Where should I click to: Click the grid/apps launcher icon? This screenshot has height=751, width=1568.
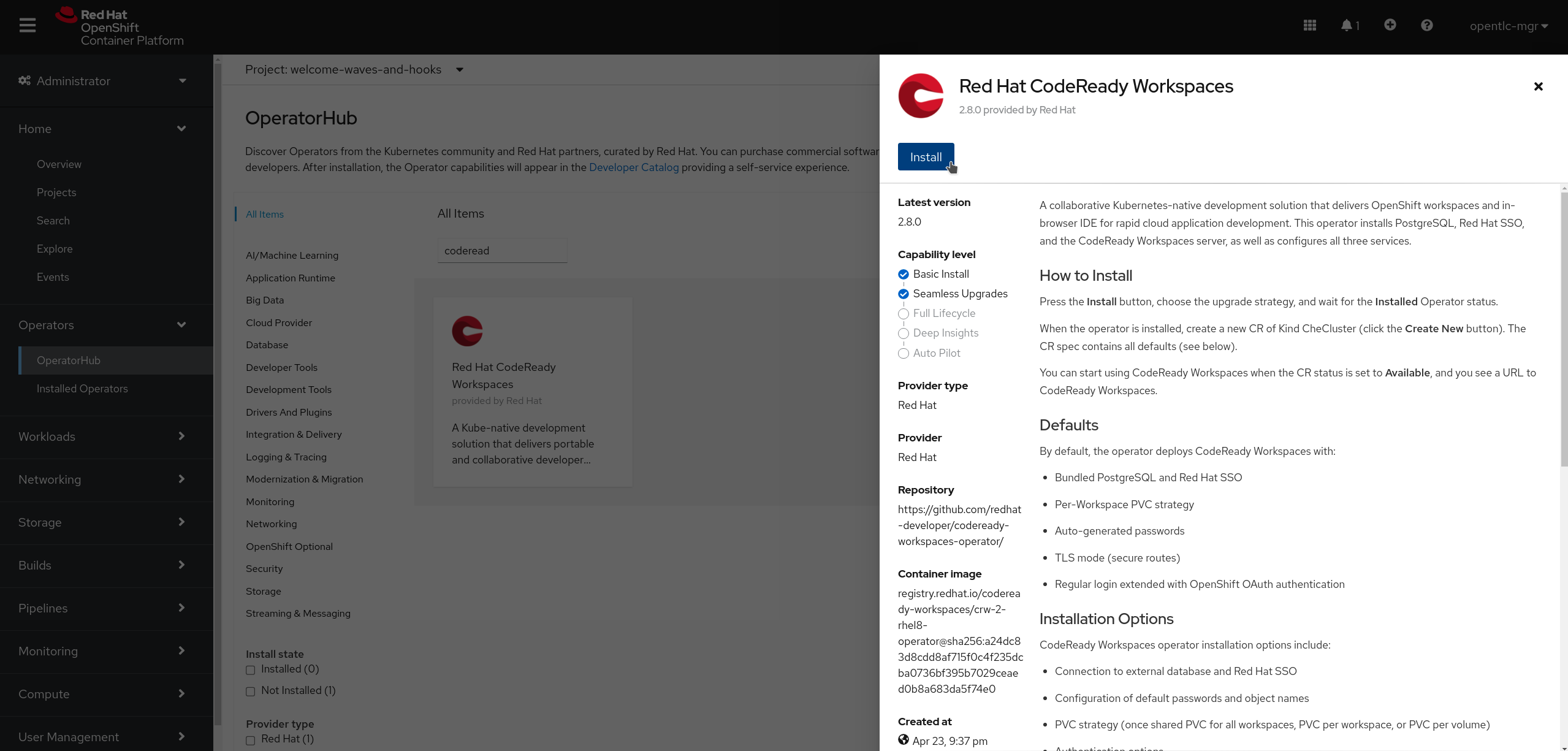(x=1310, y=25)
